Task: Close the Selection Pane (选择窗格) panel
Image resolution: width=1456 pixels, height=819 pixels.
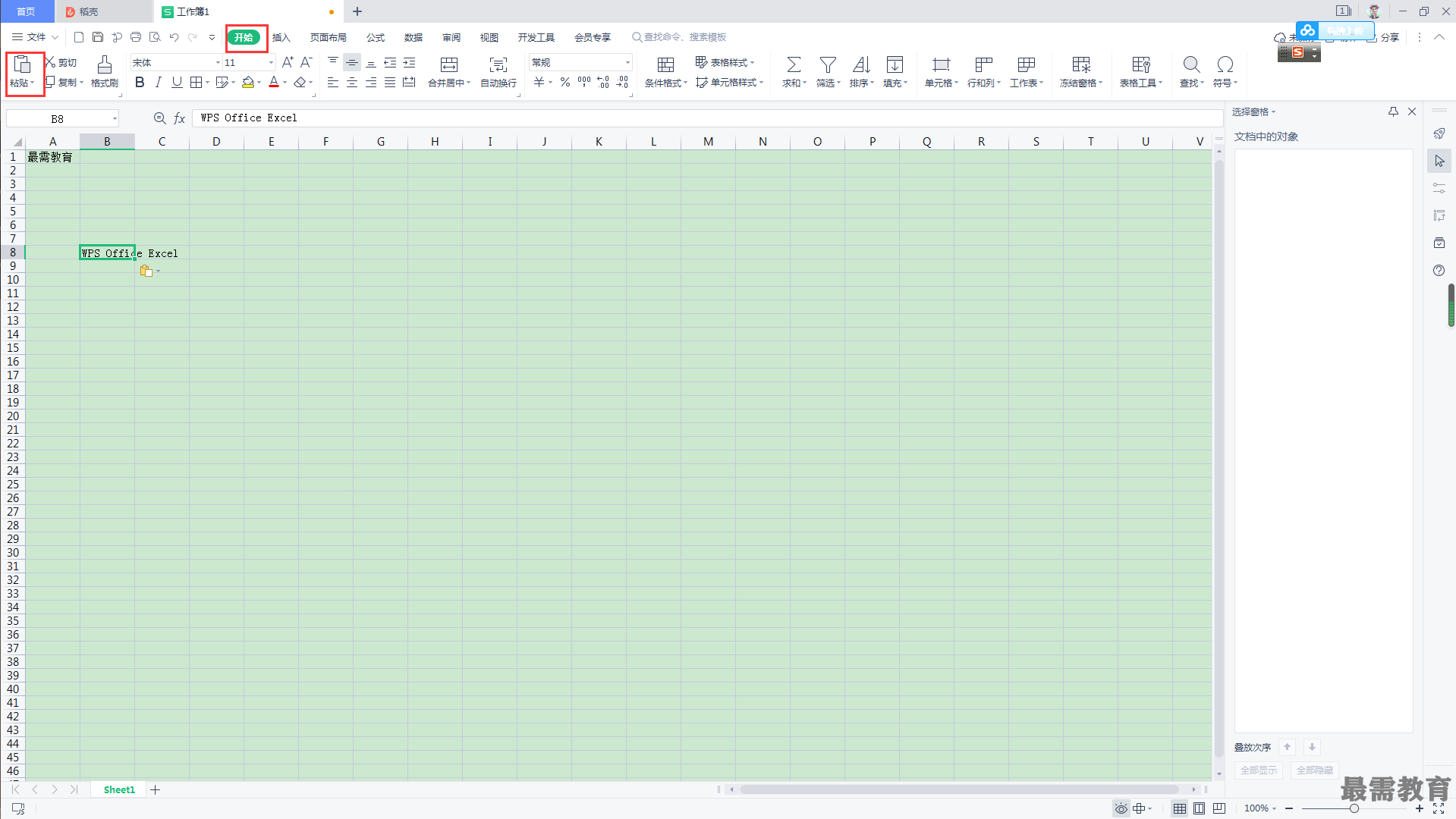Action: (x=1412, y=111)
